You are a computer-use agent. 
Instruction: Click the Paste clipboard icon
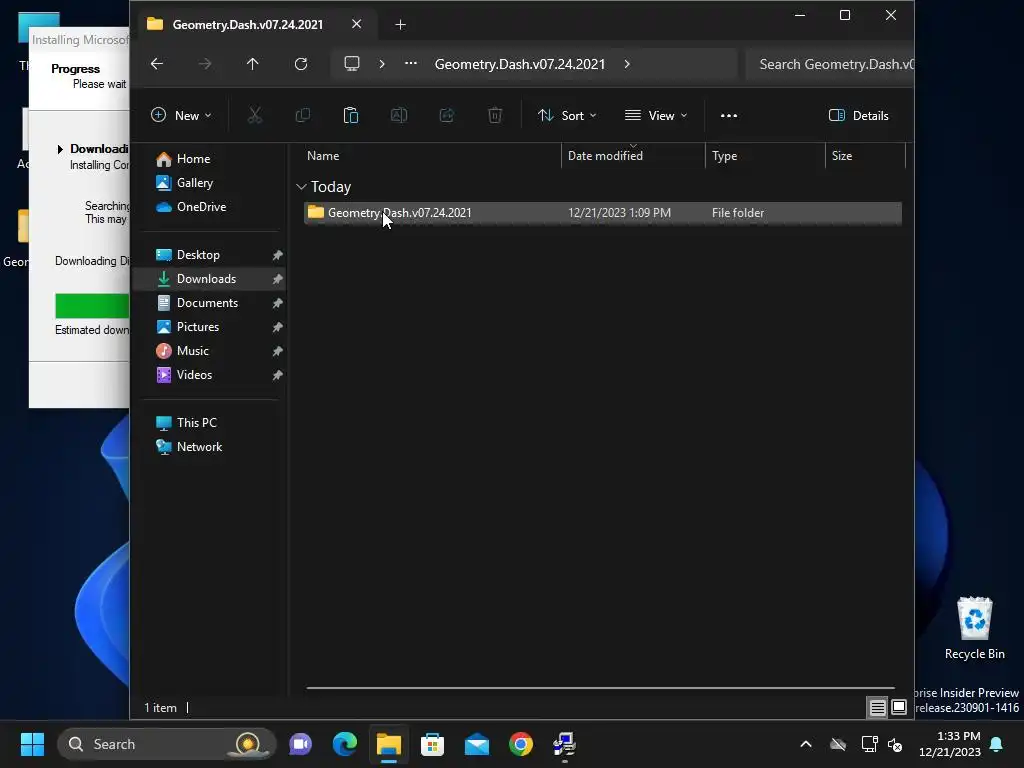(351, 116)
